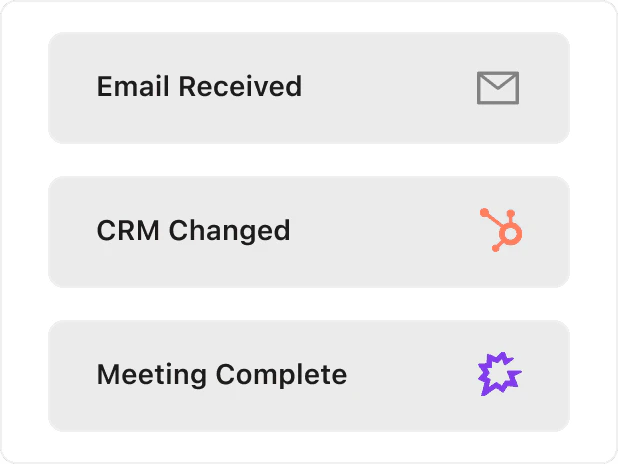
Task: Select the Email Received trigger card
Action: point(308,88)
